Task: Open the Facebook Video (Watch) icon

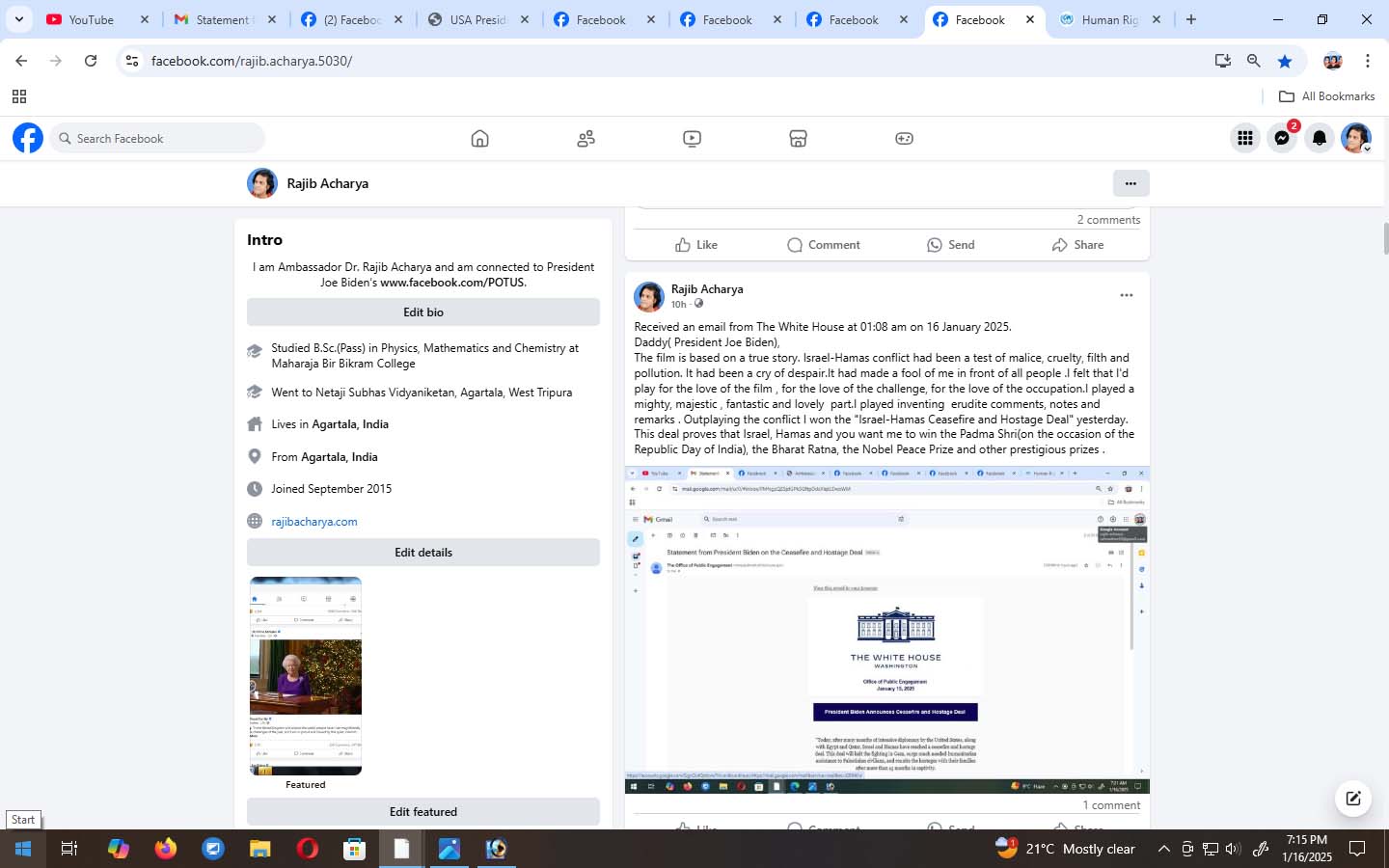Action: tap(692, 138)
